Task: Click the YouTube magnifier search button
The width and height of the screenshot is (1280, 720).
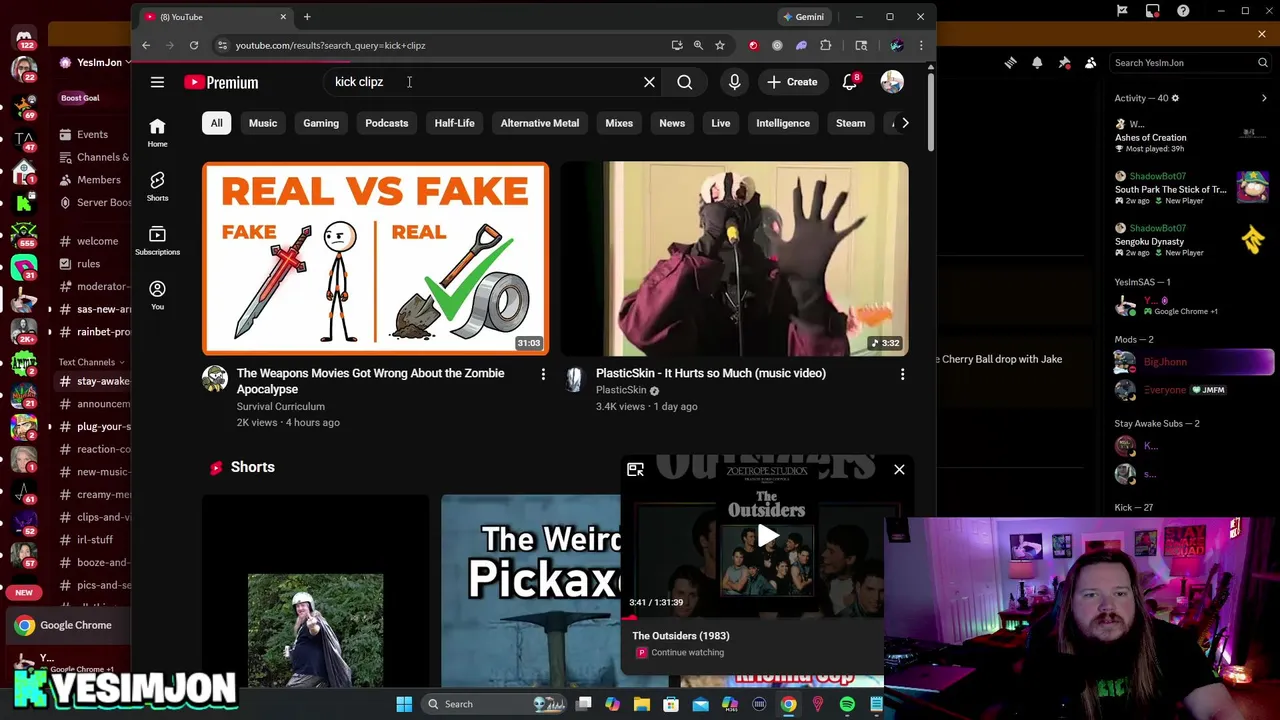Action: point(685,82)
